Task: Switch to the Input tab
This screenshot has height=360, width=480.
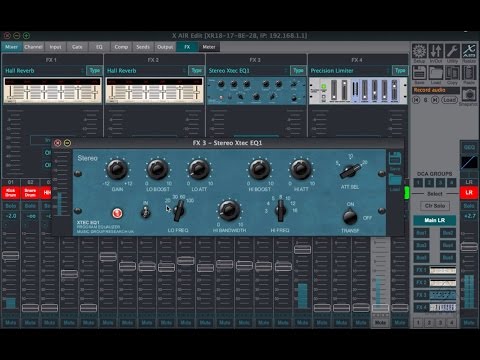Action: point(55,47)
